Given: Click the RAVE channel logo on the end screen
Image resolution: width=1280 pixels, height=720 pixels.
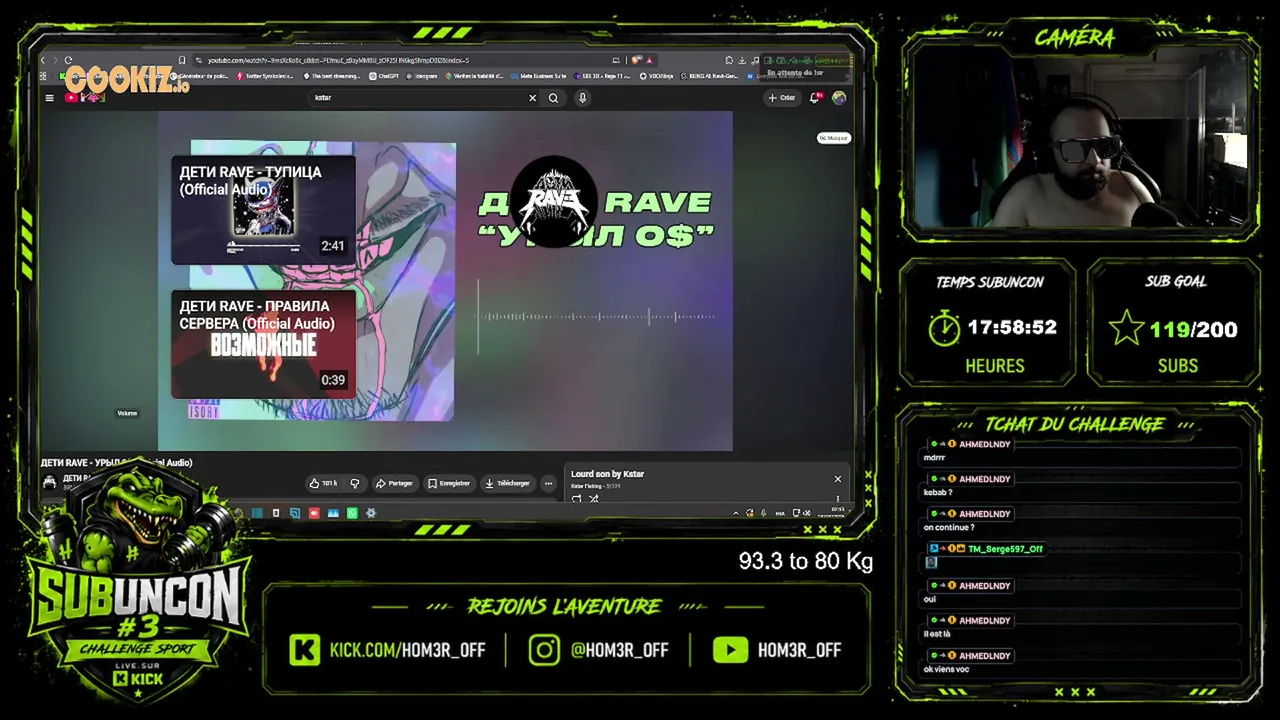Looking at the screenshot, I should coord(554,201).
